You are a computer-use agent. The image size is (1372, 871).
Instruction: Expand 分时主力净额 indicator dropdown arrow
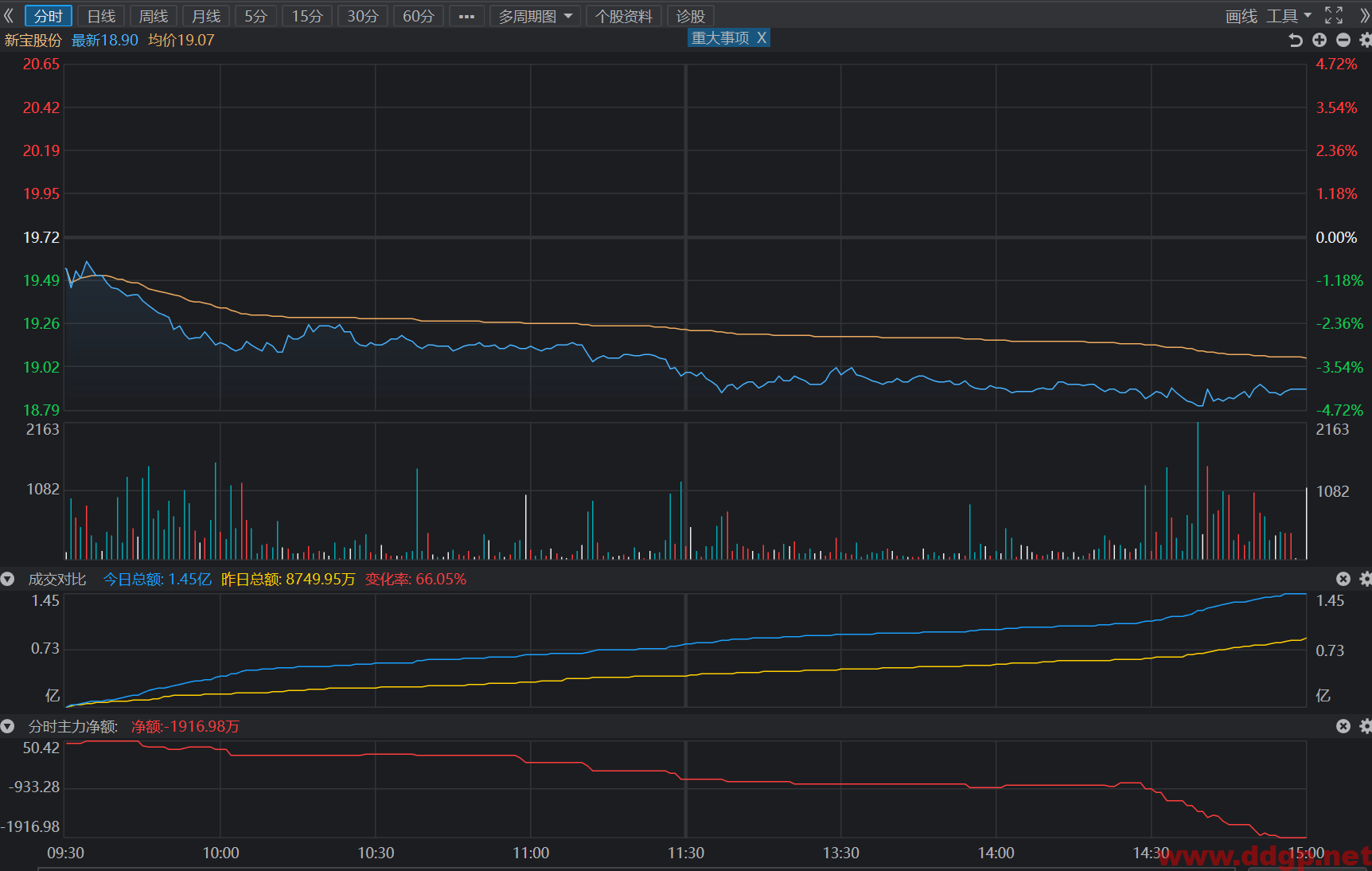point(8,726)
